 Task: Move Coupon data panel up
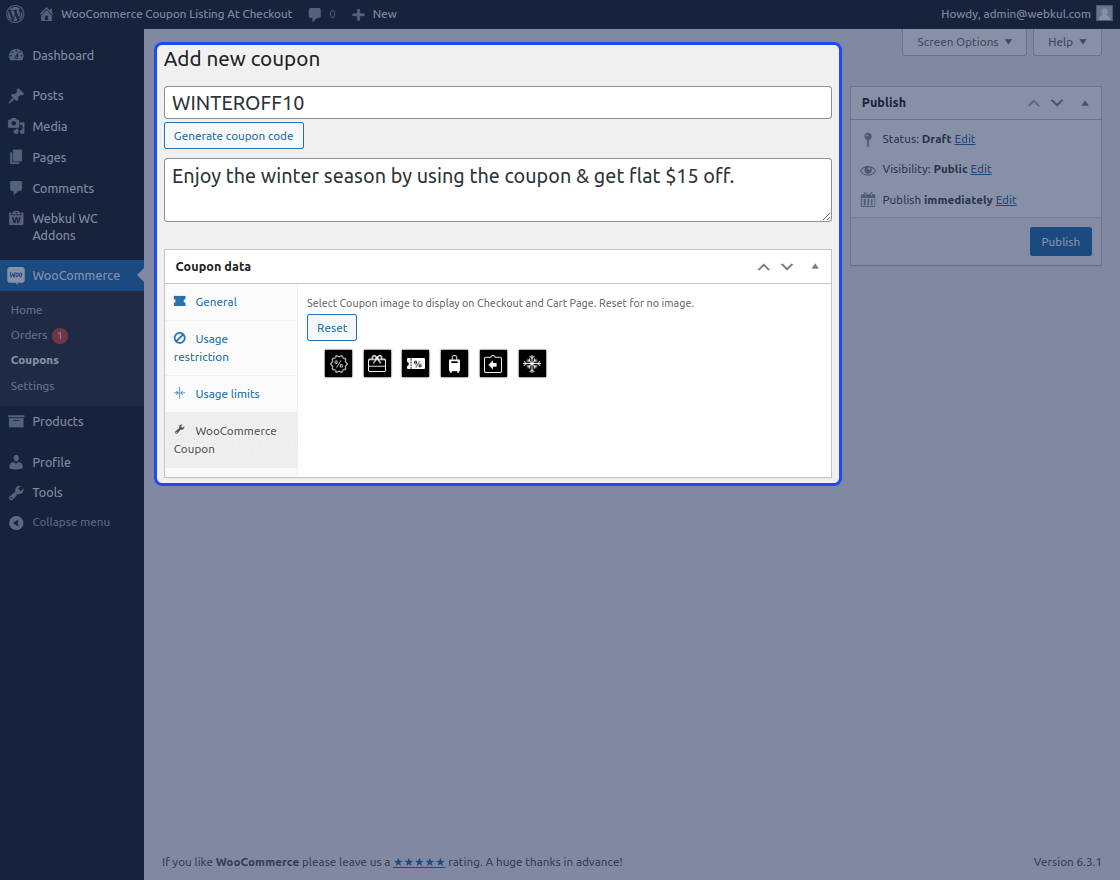(764, 266)
